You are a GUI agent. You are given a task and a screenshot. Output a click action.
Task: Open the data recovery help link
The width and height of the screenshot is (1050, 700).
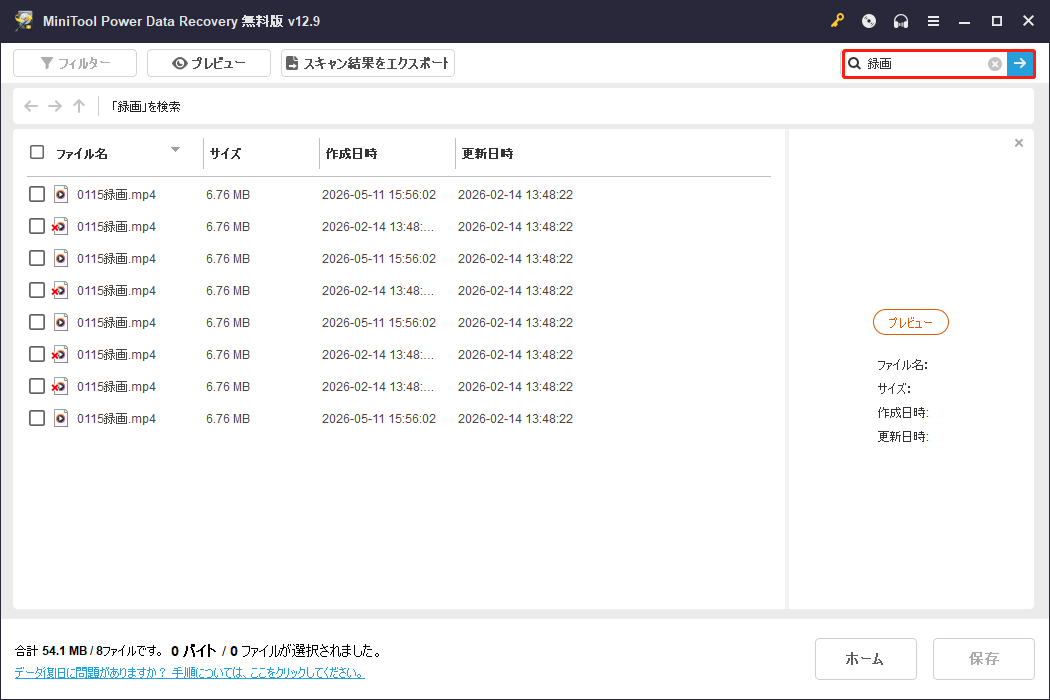pyautogui.click(x=190, y=672)
